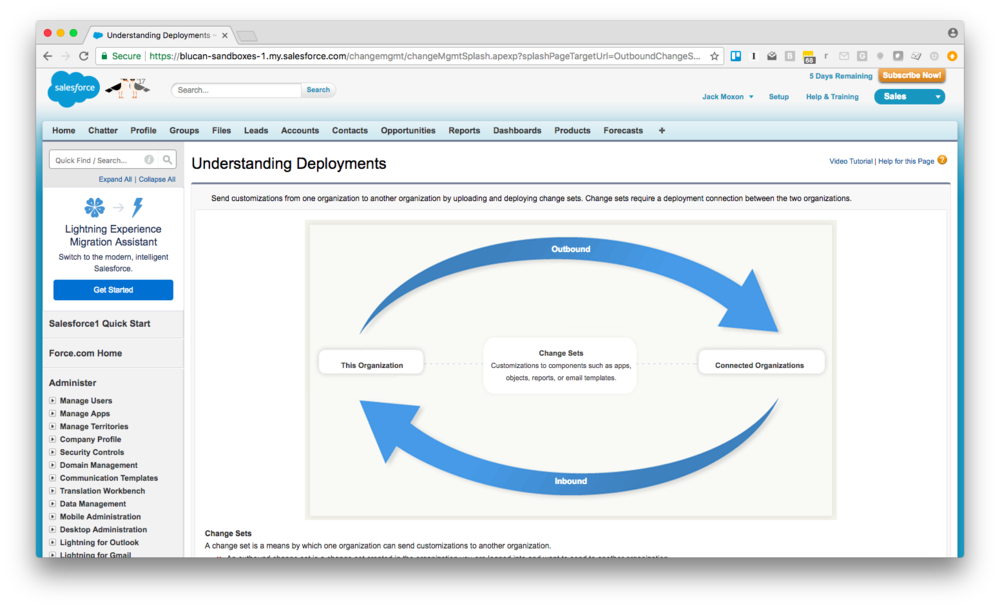The image size is (1000, 609).
Task: Open the Help for this Page link
Action: tap(906, 161)
